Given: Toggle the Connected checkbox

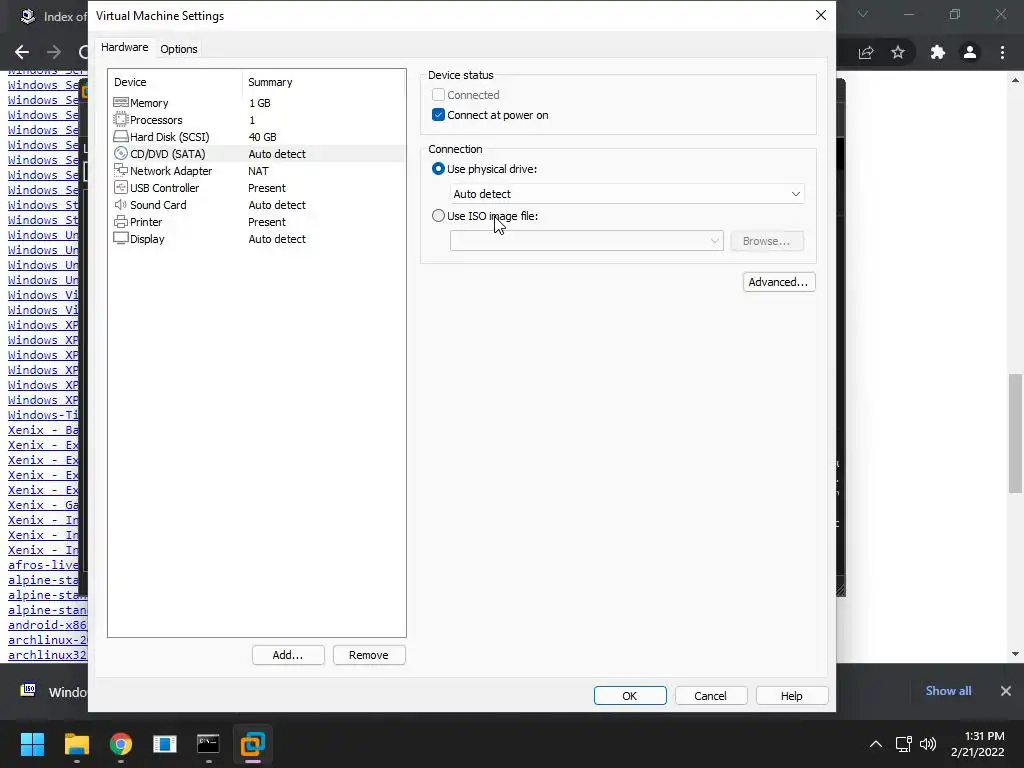Looking at the screenshot, I should 438,95.
